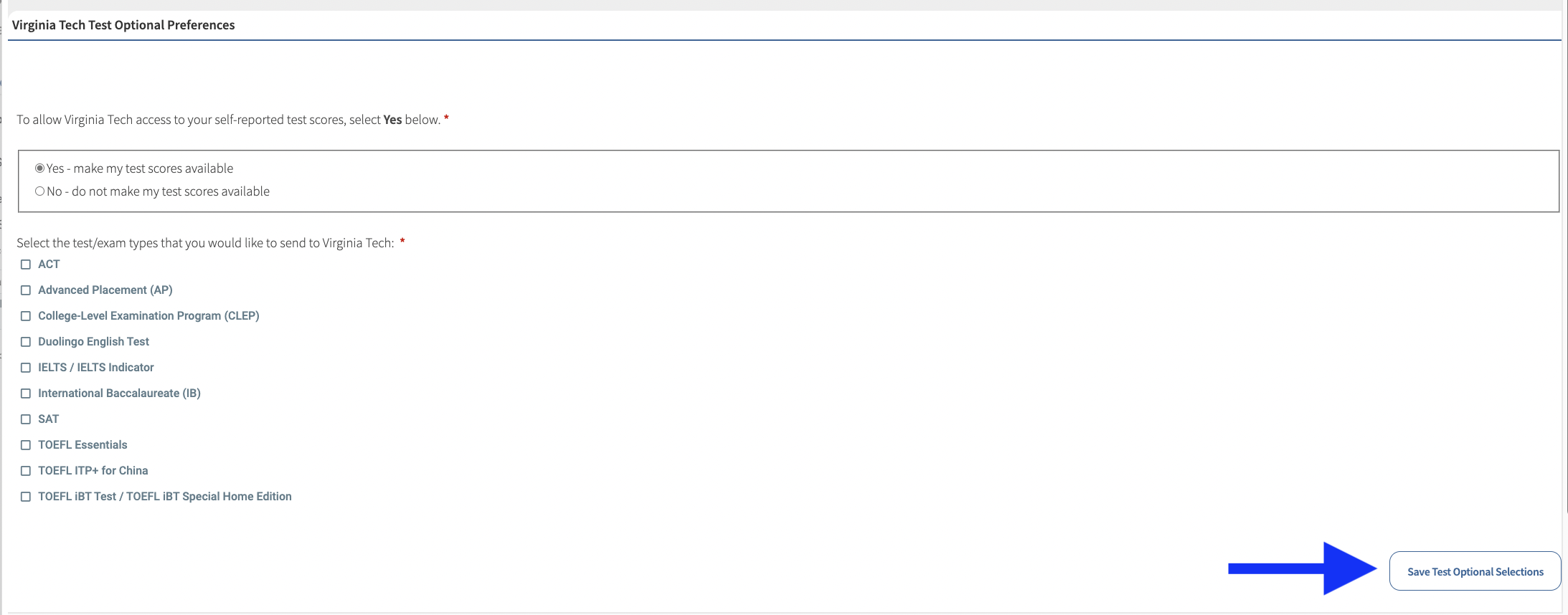Tick the International Baccalaureate (IB) checkbox
Viewport: 1568px width, 615px height.
[x=26, y=394]
